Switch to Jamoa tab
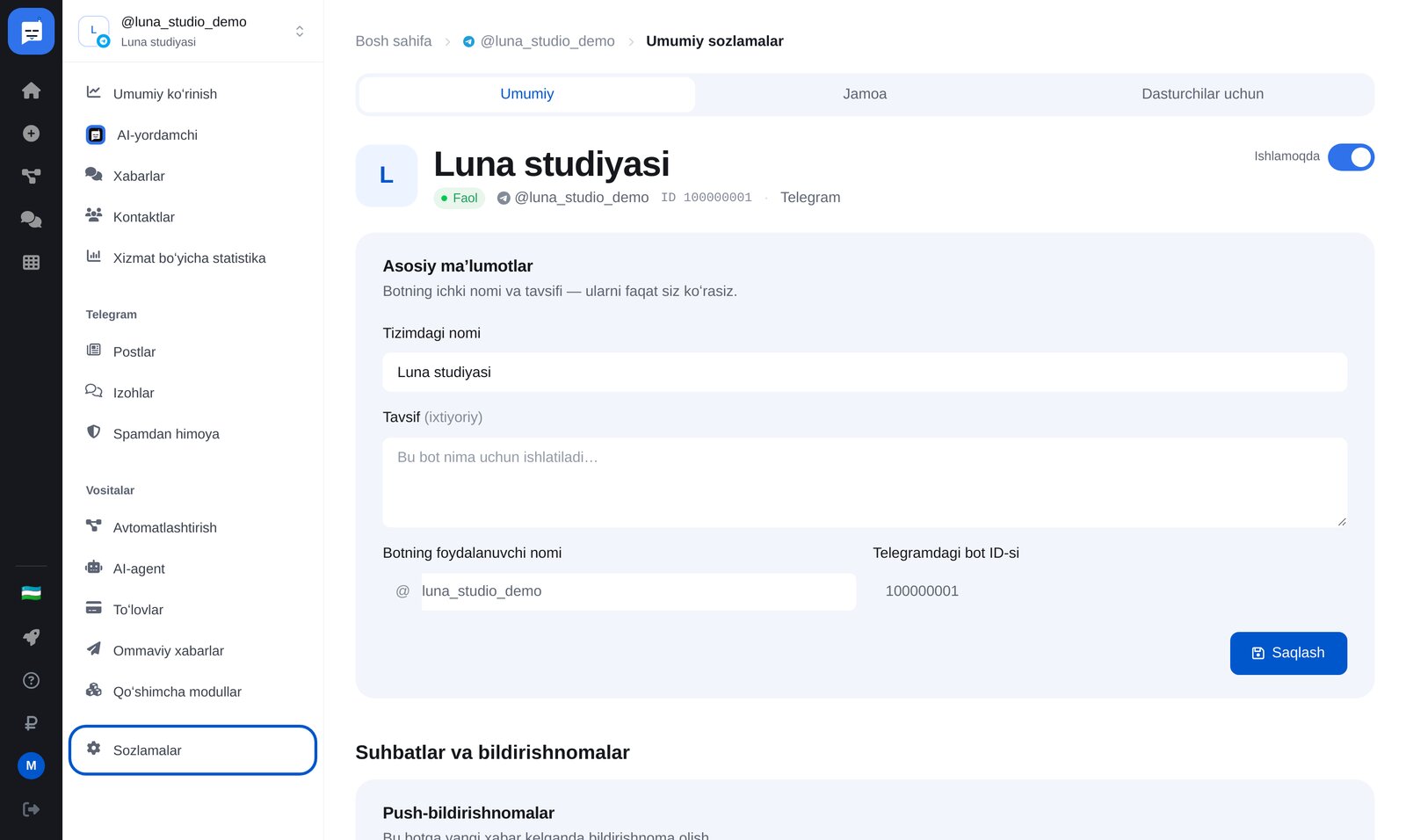 pos(865,94)
